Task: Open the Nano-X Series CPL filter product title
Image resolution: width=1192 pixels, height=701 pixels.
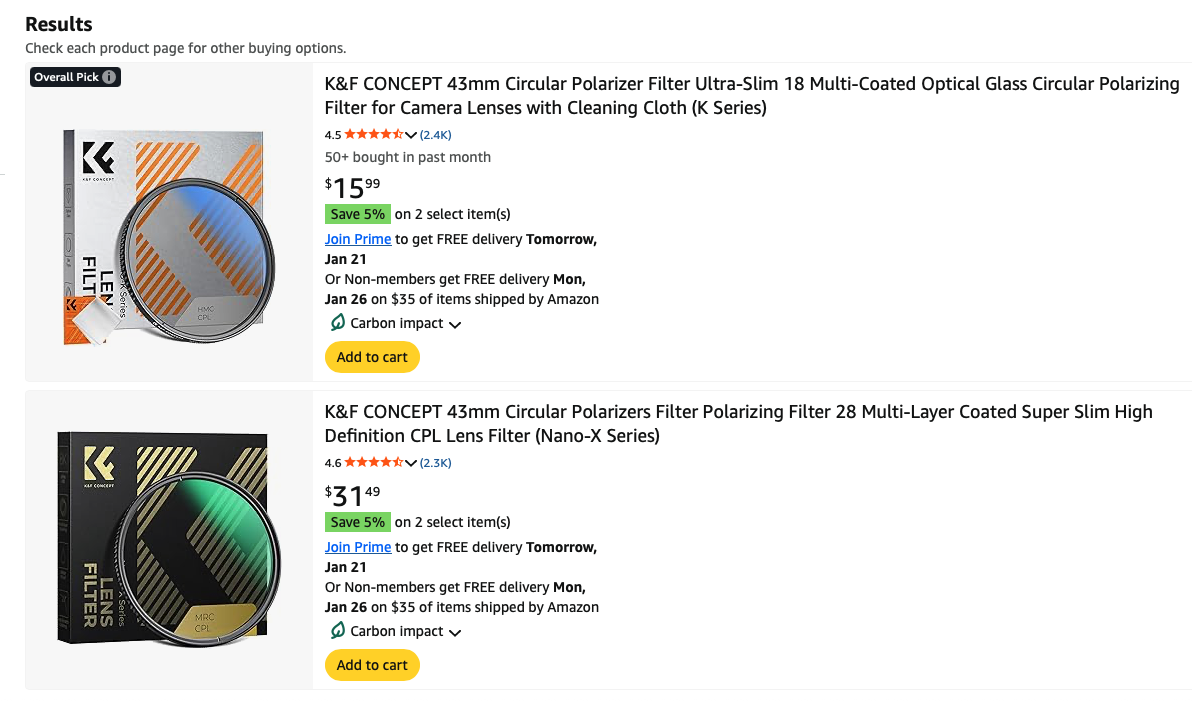Action: (738, 423)
